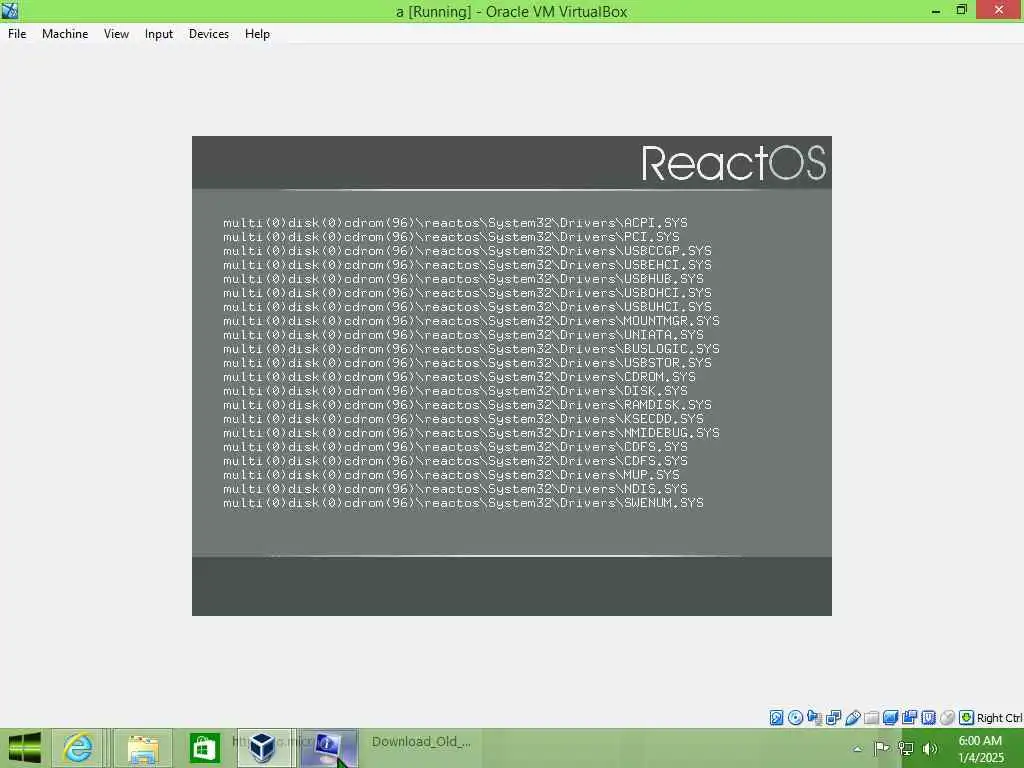Open the volume speaker tray icon
Image resolution: width=1024 pixels, height=768 pixels.
930,748
